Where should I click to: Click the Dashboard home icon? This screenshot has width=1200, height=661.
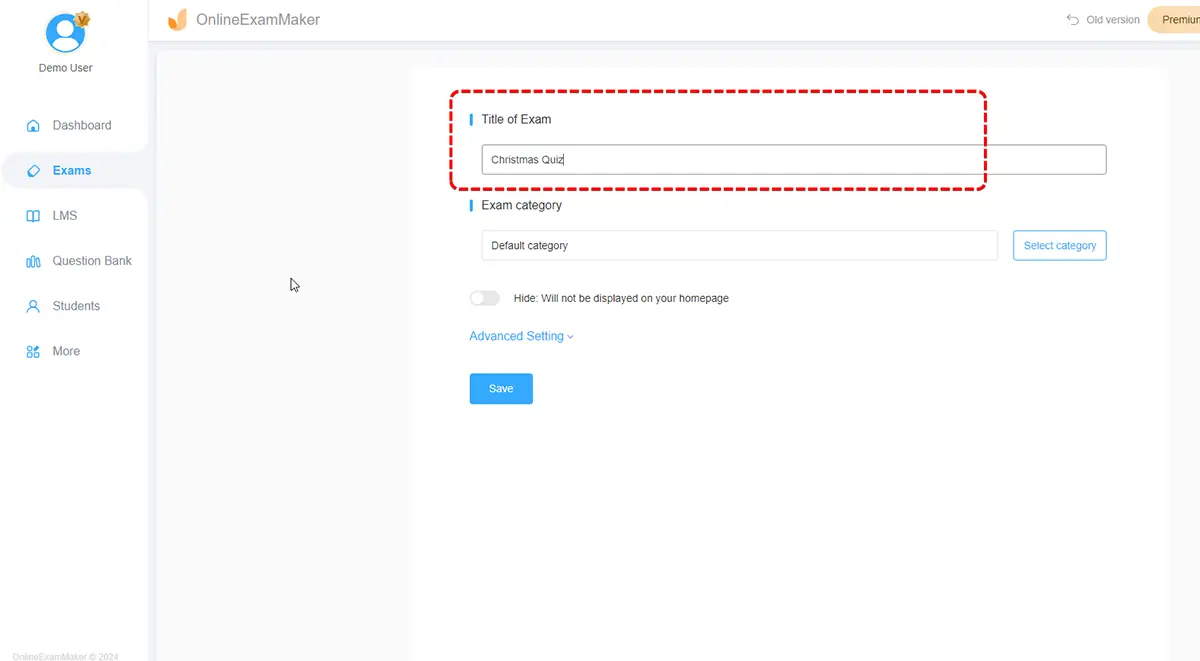(33, 126)
